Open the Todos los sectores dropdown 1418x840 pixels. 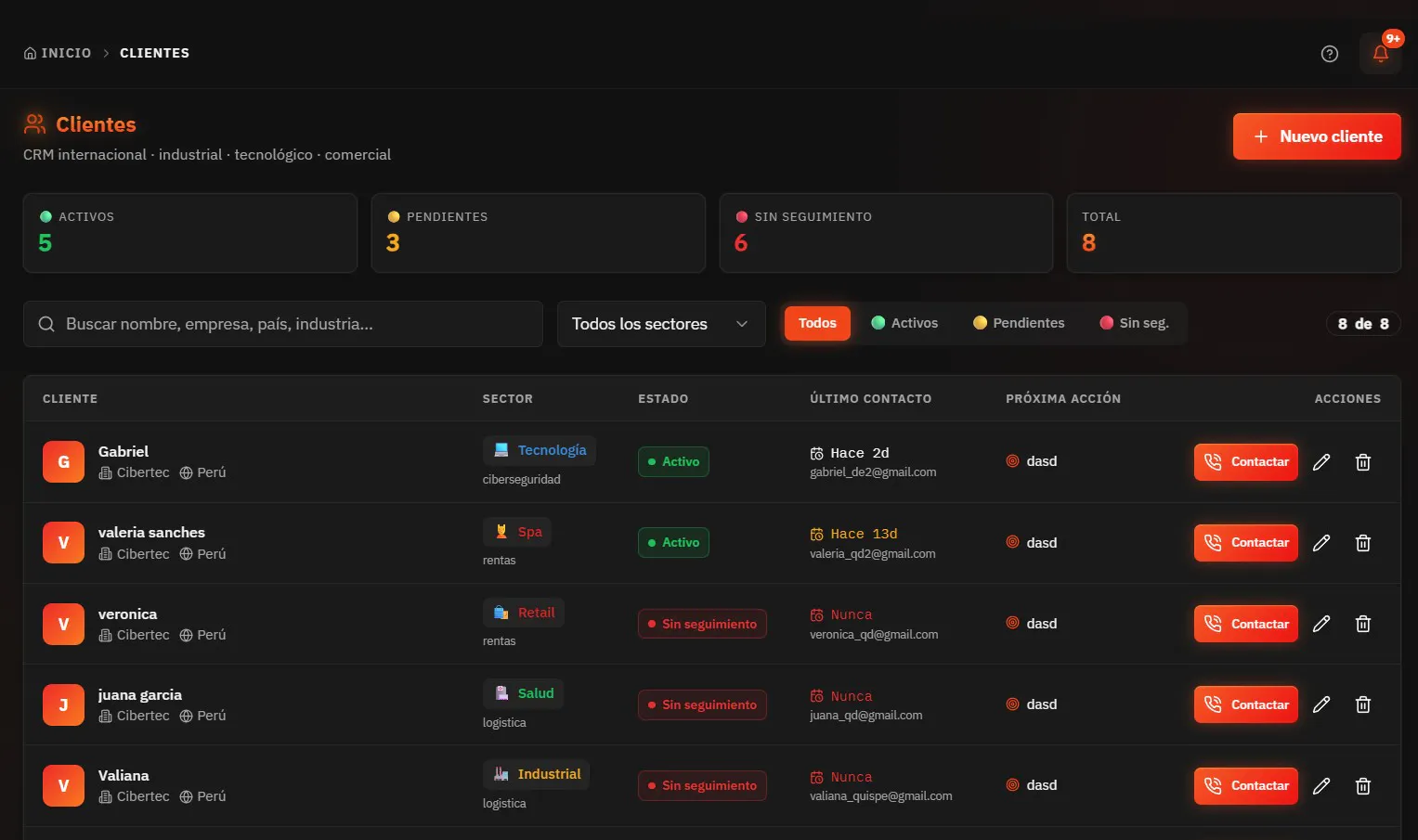661,324
